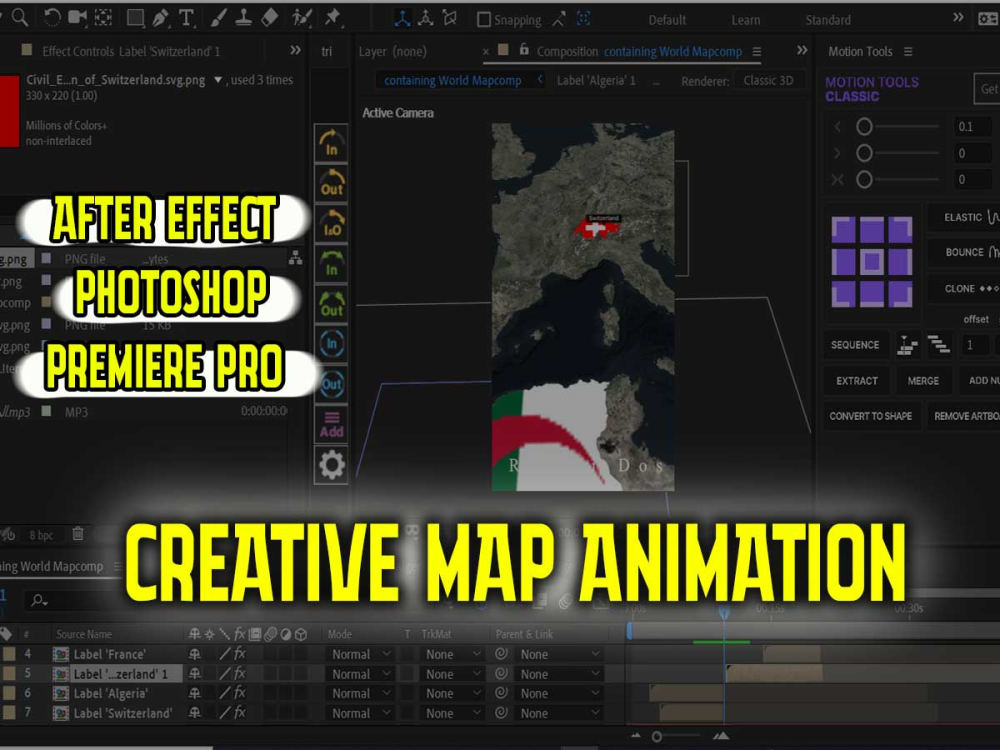Viewport: 1000px width, 750px height.
Task: Activate Local Axis mode icon
Action: click(402, 19)
